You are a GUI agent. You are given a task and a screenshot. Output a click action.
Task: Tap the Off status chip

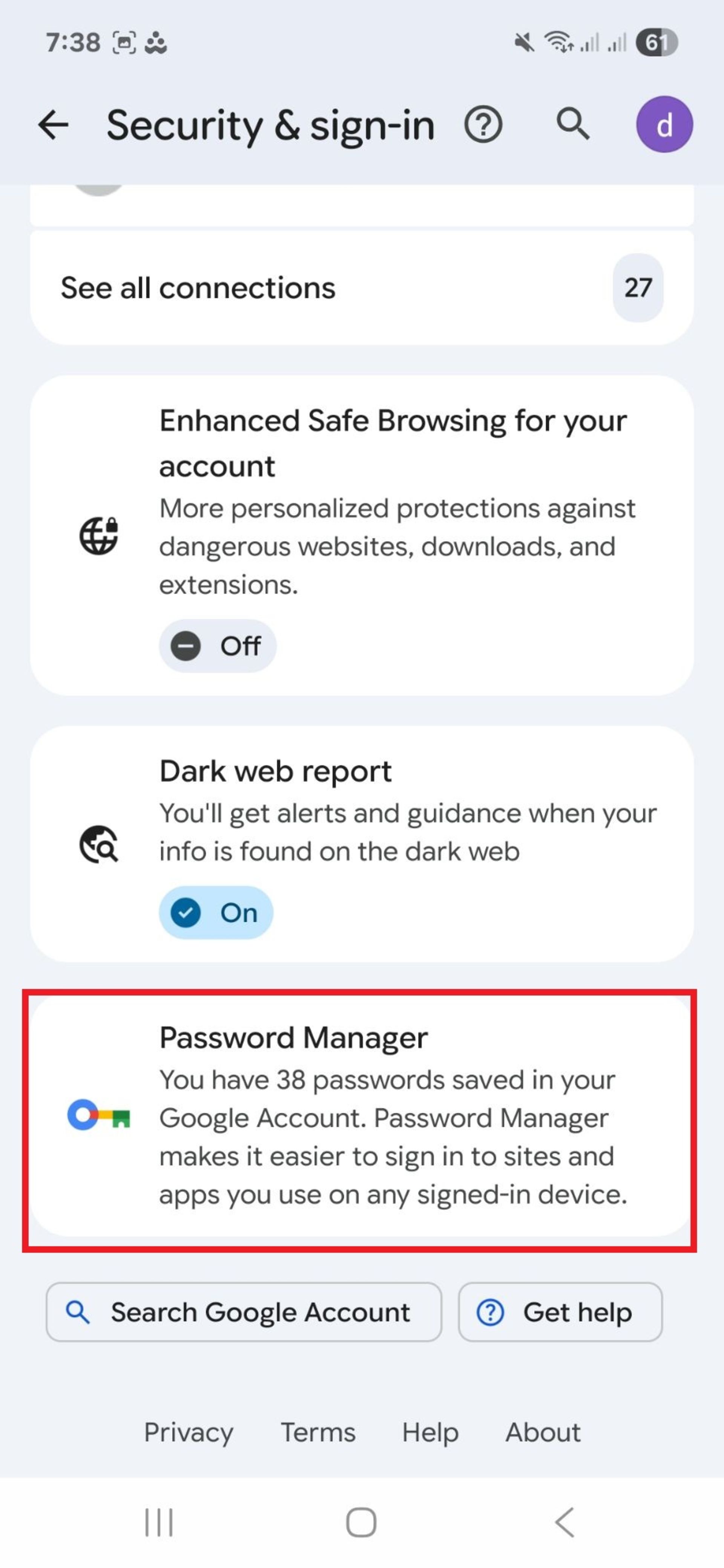217,646
